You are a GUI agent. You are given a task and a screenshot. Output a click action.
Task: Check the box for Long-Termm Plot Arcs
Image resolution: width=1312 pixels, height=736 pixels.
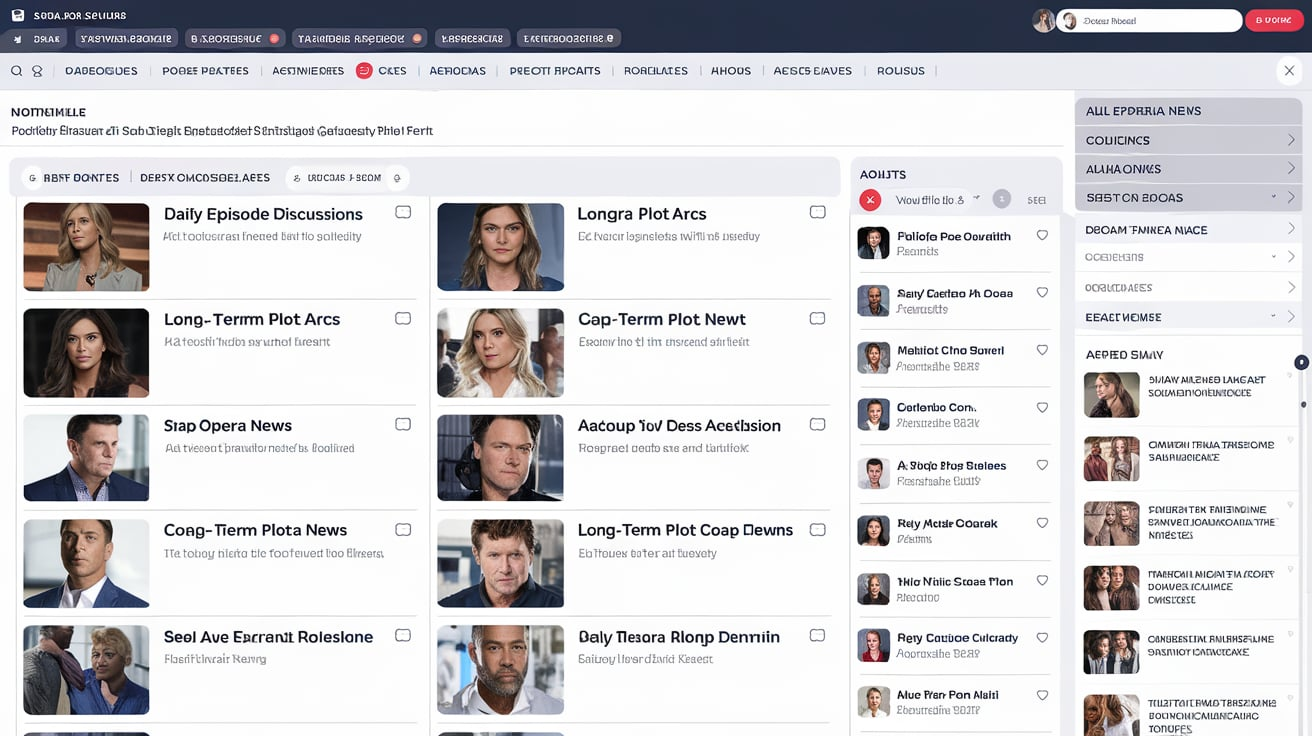click(x=403, y=318)
